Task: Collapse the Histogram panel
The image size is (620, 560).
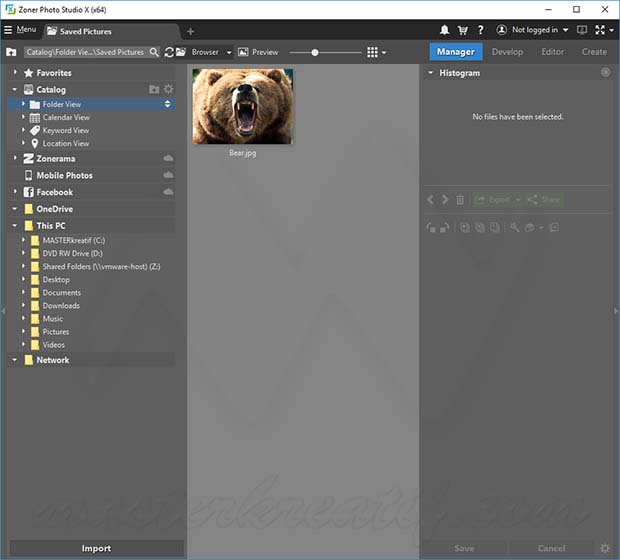Action: tap(431, 73)
